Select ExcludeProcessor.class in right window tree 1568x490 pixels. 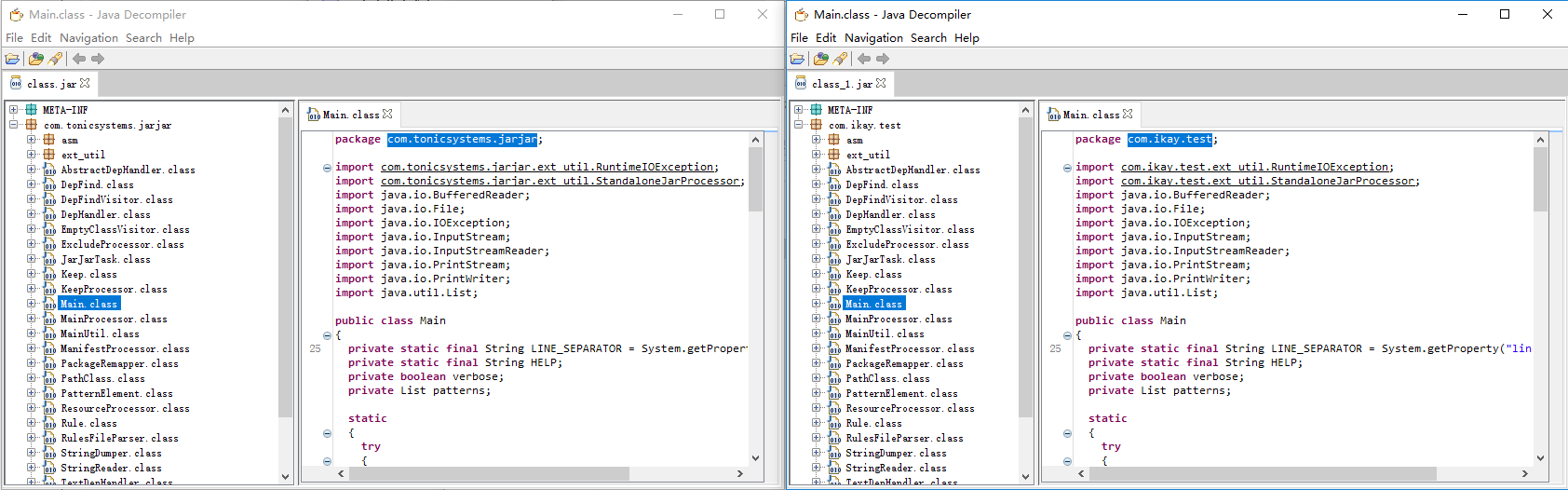(907, 244)
